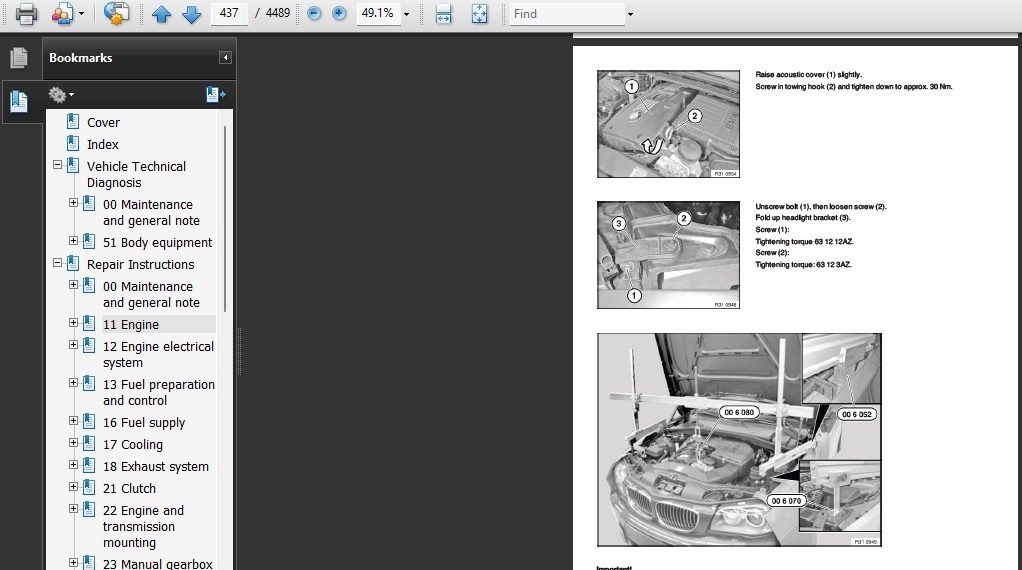Select Vehicle Technical Diagnosis bookmark

coord(136,175)
